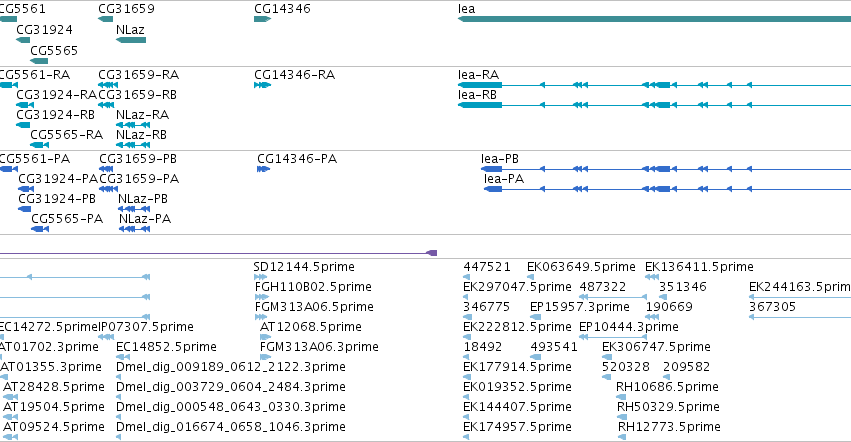Select the lea-PB protein label

(500, 159)
